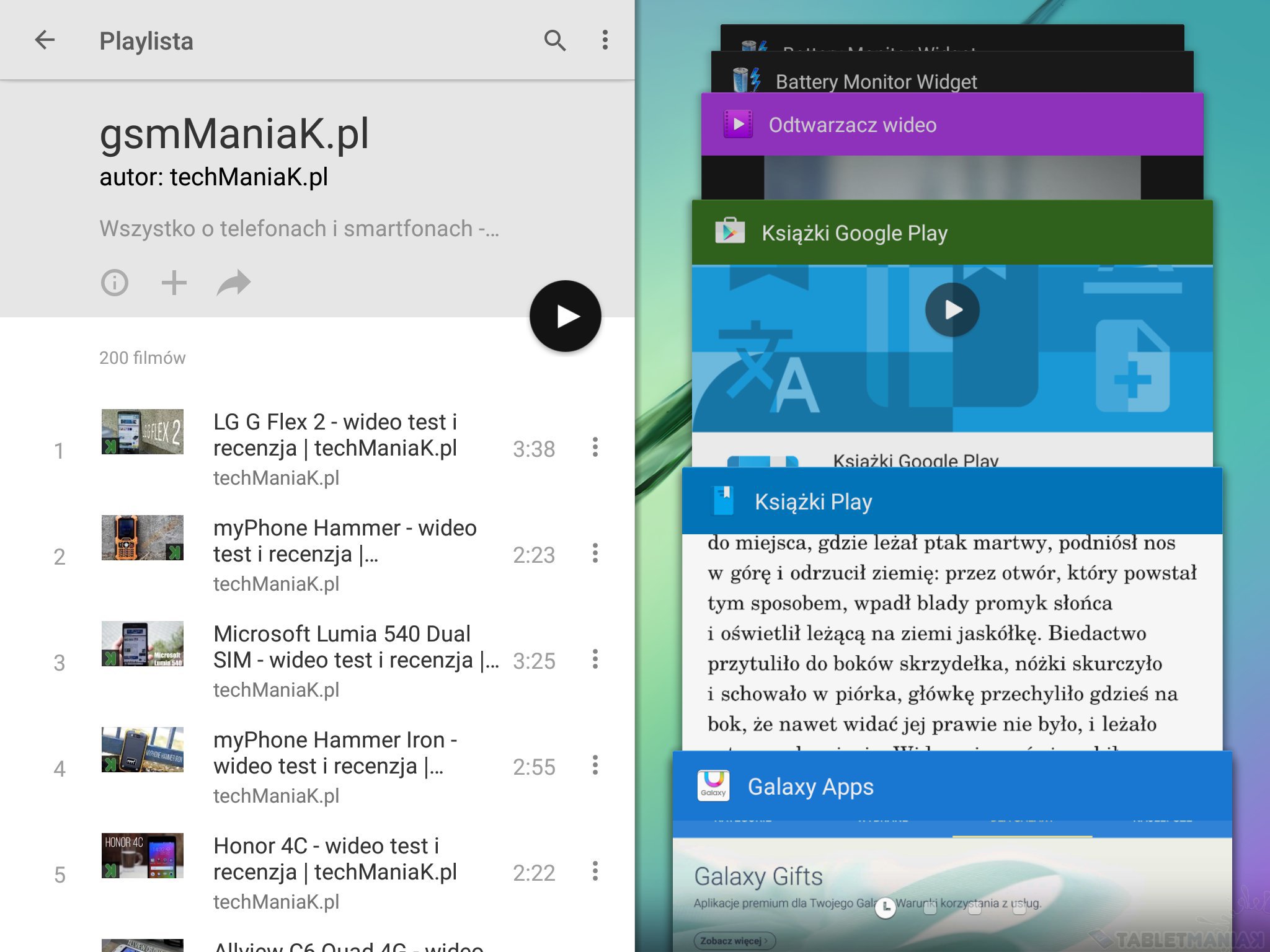This screenshot has height=952, width=1270.
Task: Open options for myPhone Hammer video
Action: tap(595, 553)
